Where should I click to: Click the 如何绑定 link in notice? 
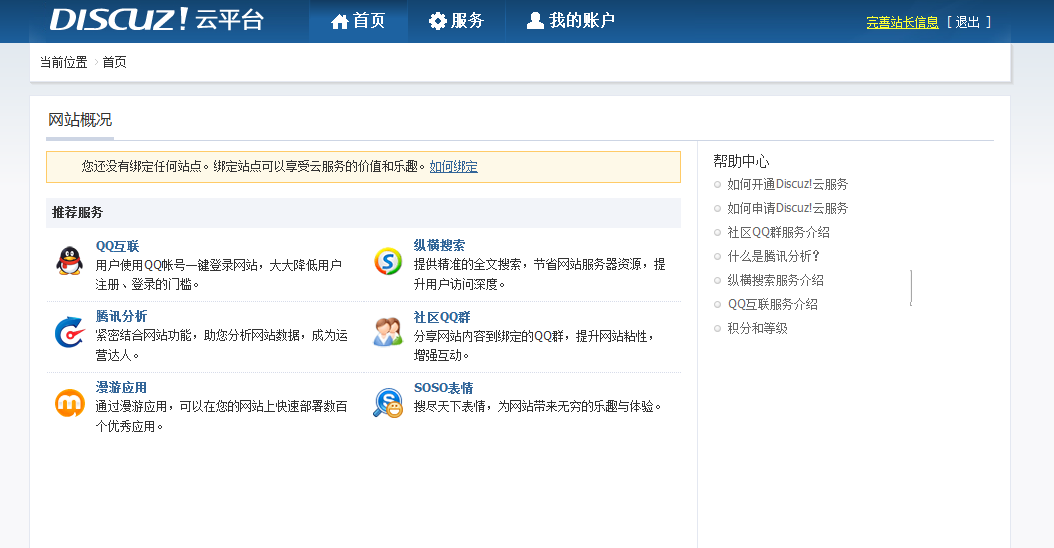click(x=454, y=167)
